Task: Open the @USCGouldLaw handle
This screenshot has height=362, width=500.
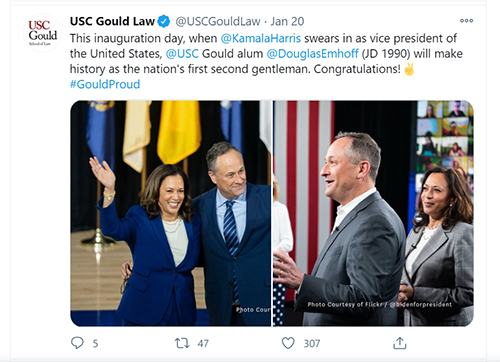Action: point(218,21)
